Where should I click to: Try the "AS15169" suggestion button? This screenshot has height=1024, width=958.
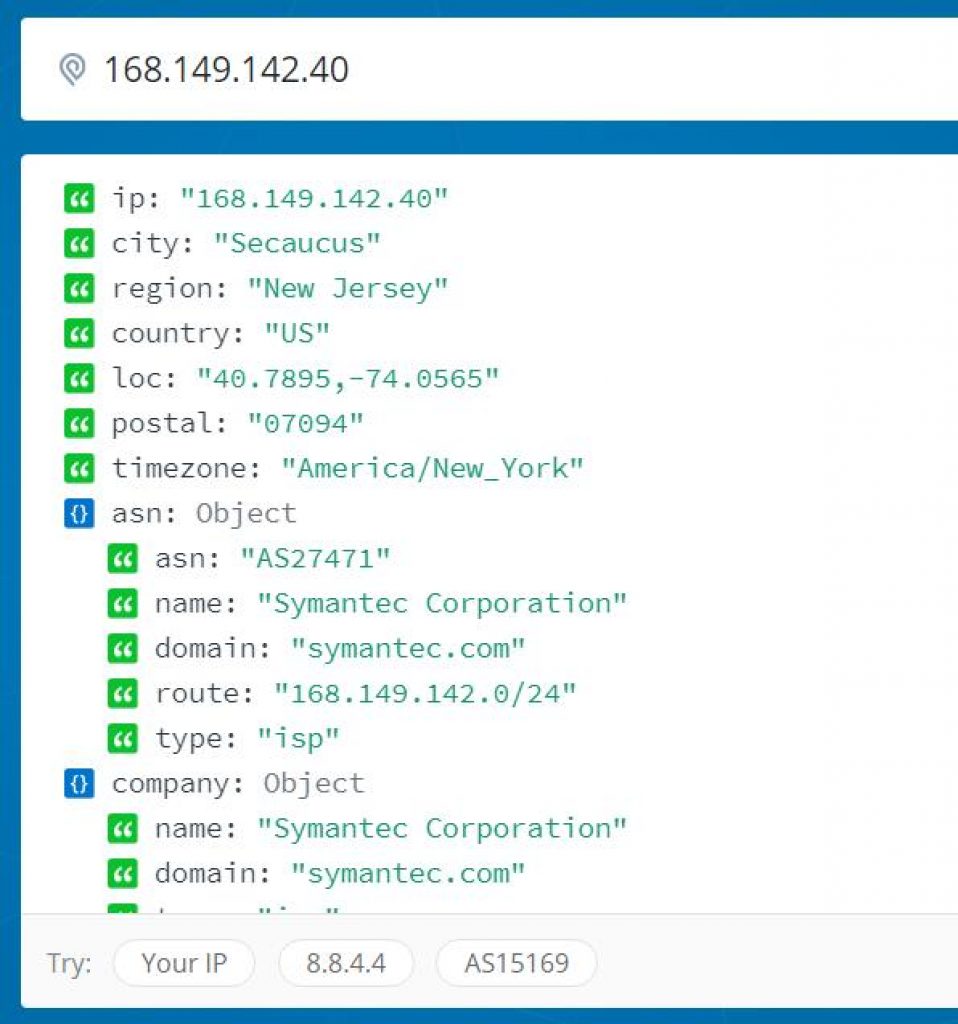click(x=517, y=963)
